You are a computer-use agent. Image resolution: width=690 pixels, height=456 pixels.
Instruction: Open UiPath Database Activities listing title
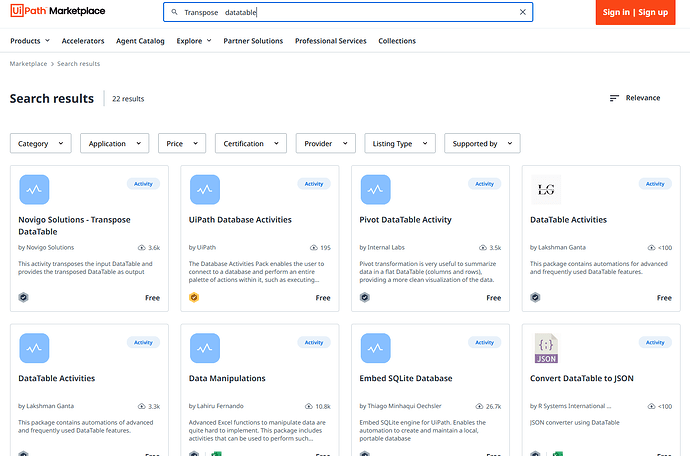240,220
